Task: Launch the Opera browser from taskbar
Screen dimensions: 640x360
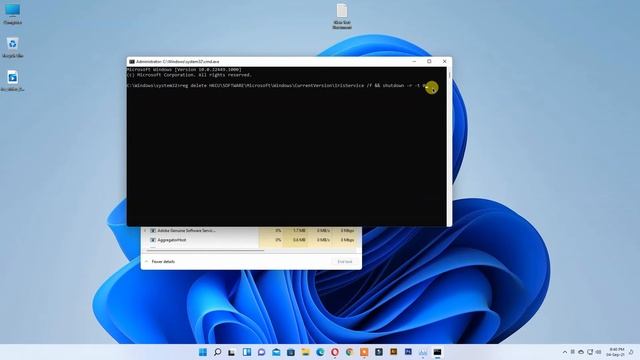Action: (x=335, y=352)
